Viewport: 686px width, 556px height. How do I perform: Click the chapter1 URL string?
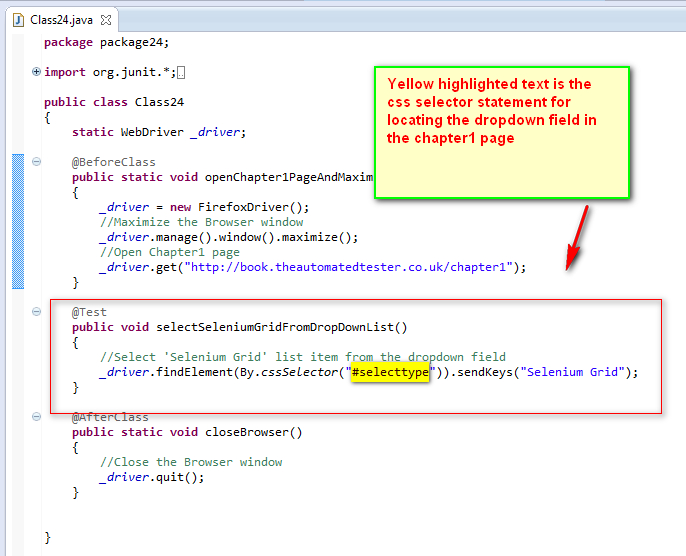(x=348, y=267)
